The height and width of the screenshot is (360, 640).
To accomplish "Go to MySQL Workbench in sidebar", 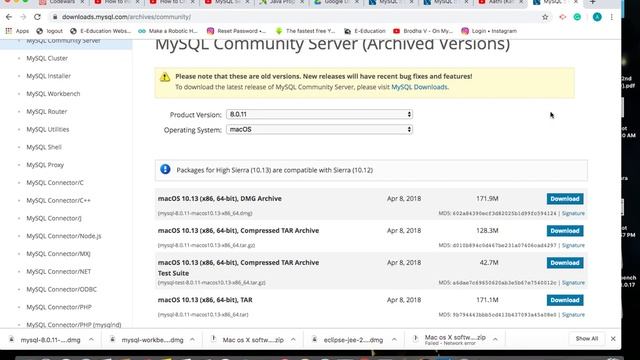I will [53, 94].
